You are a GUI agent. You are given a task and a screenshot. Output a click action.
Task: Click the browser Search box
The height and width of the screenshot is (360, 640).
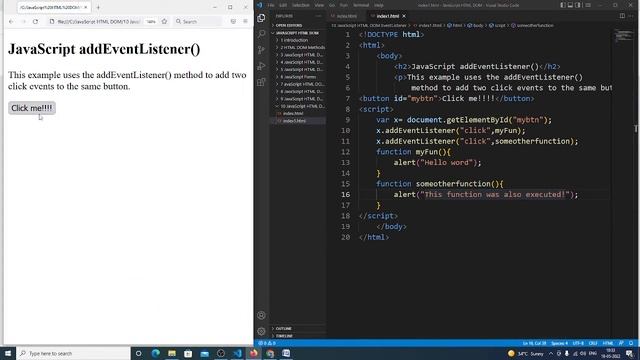pyautogui.click(x=198, y=21)
